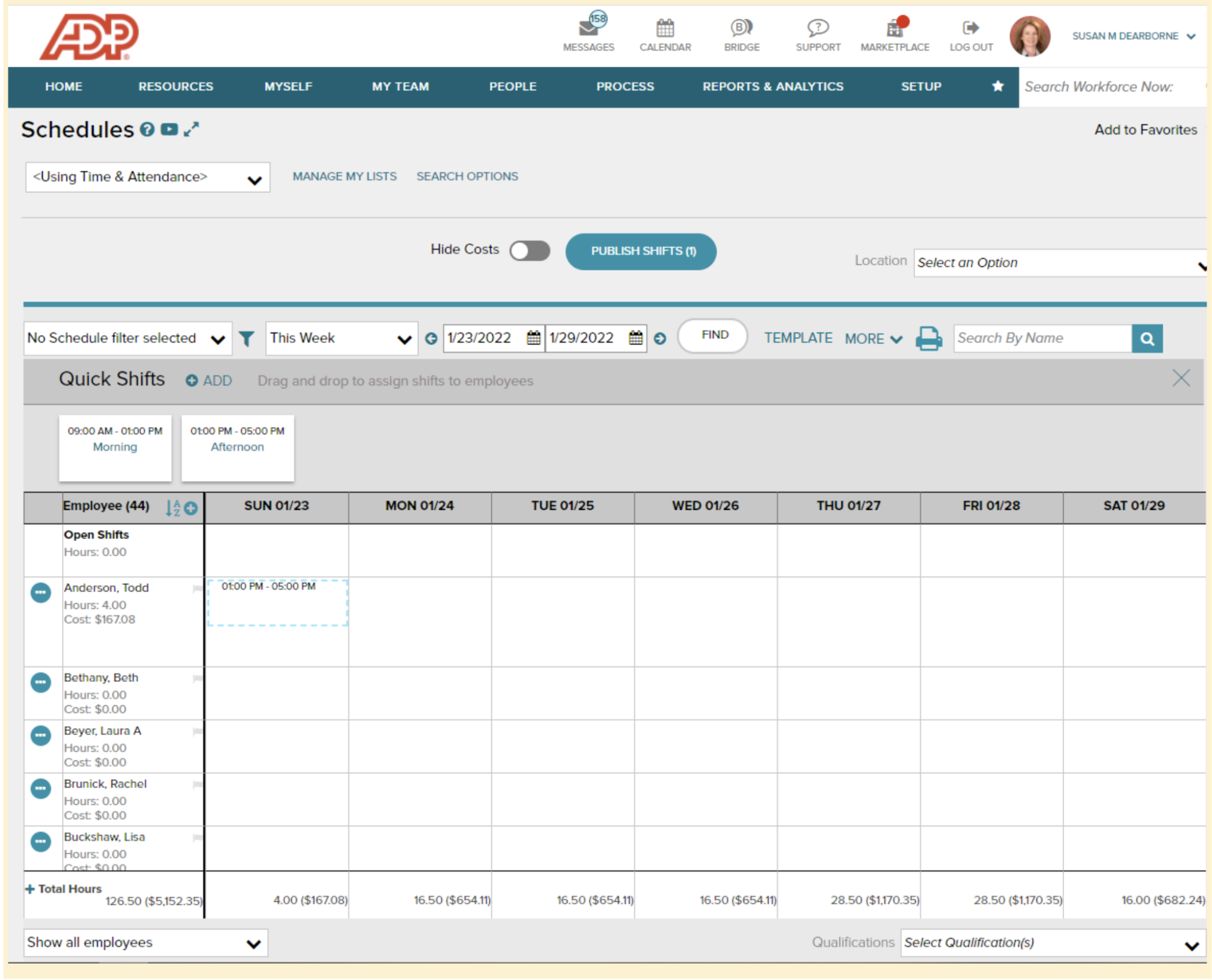Toggle the flag next to Bethany, Beth
Screen dimensions: 1212x980
[197, 678]
